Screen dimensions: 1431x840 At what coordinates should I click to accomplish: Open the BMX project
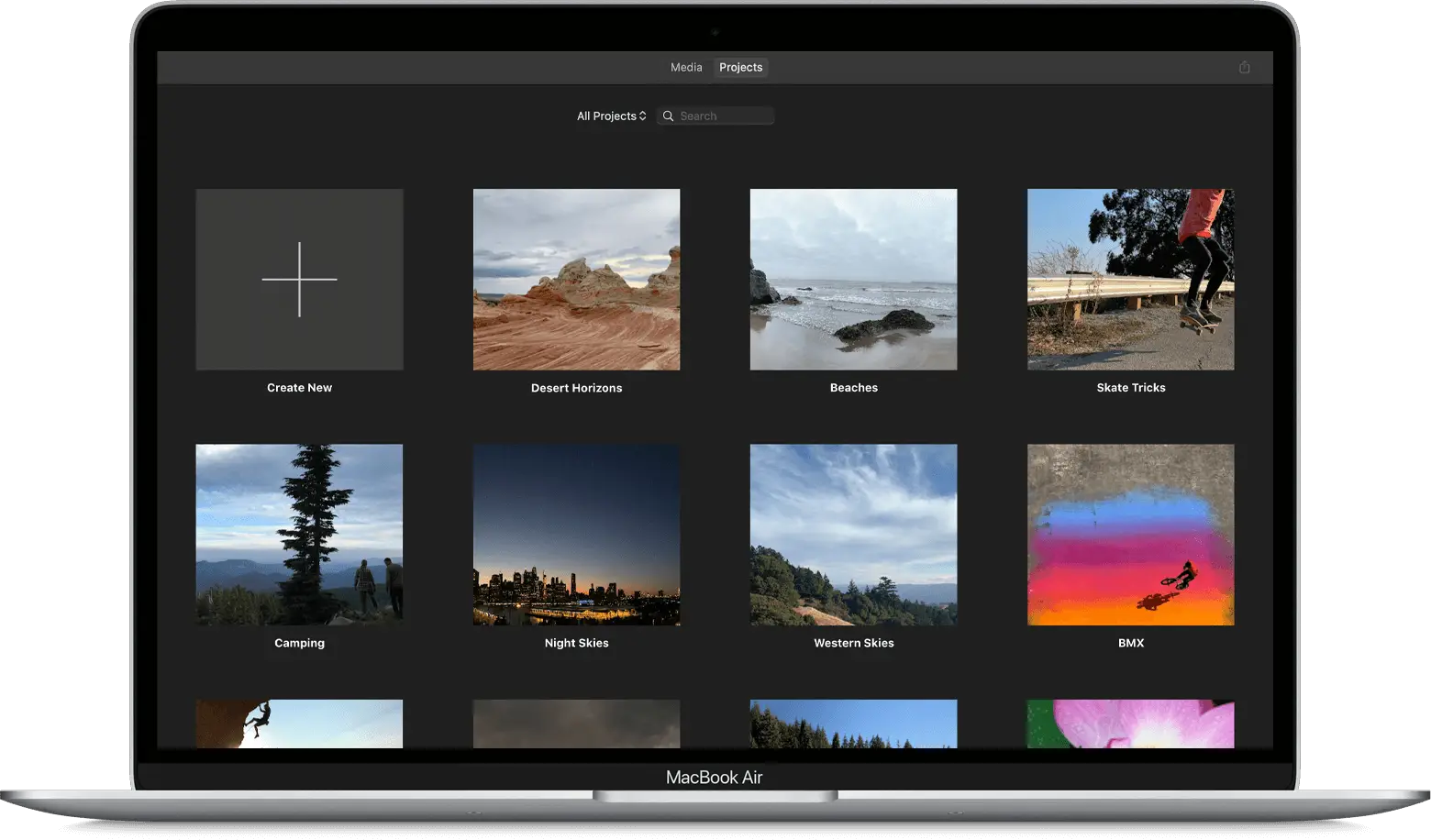coord(1130,535)
